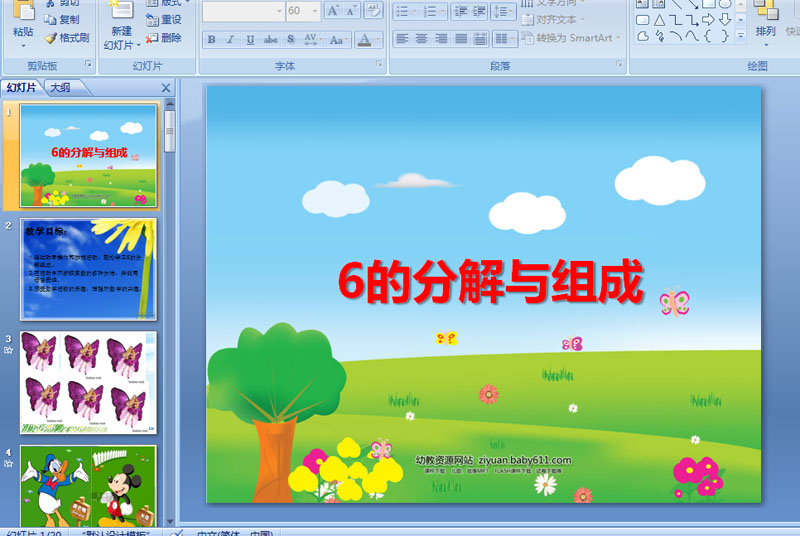
Task: Toggle center text alignment
Action: pos(421,39)
